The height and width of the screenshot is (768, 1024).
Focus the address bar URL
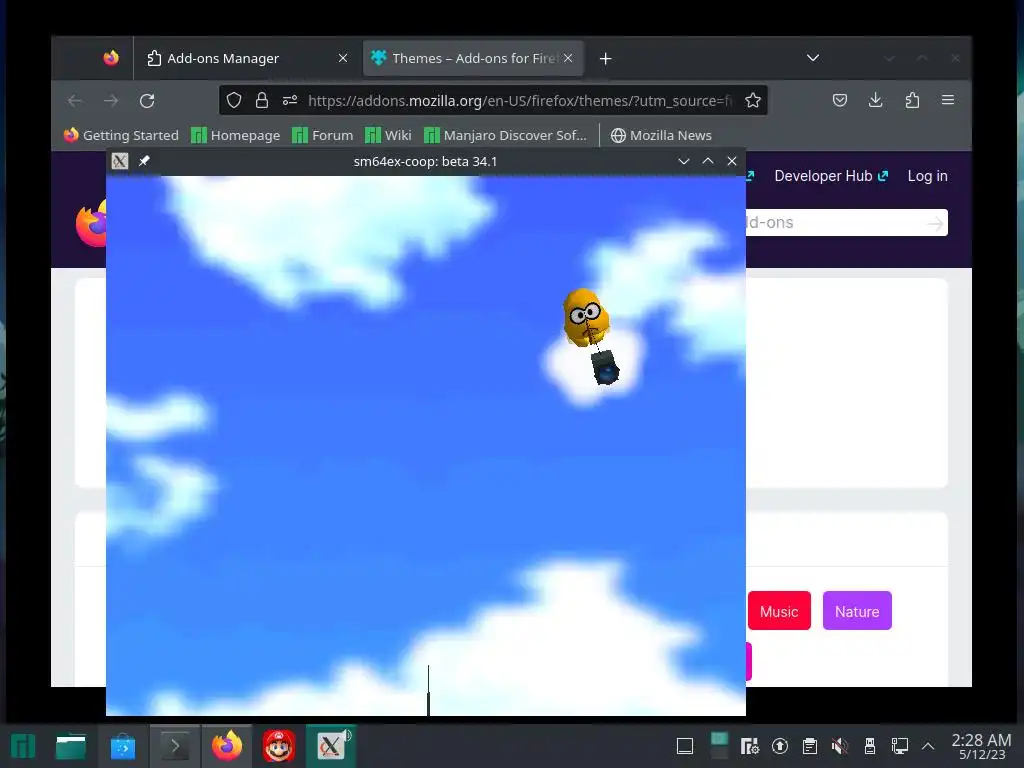pyautogui.click(x=520, y=101)
